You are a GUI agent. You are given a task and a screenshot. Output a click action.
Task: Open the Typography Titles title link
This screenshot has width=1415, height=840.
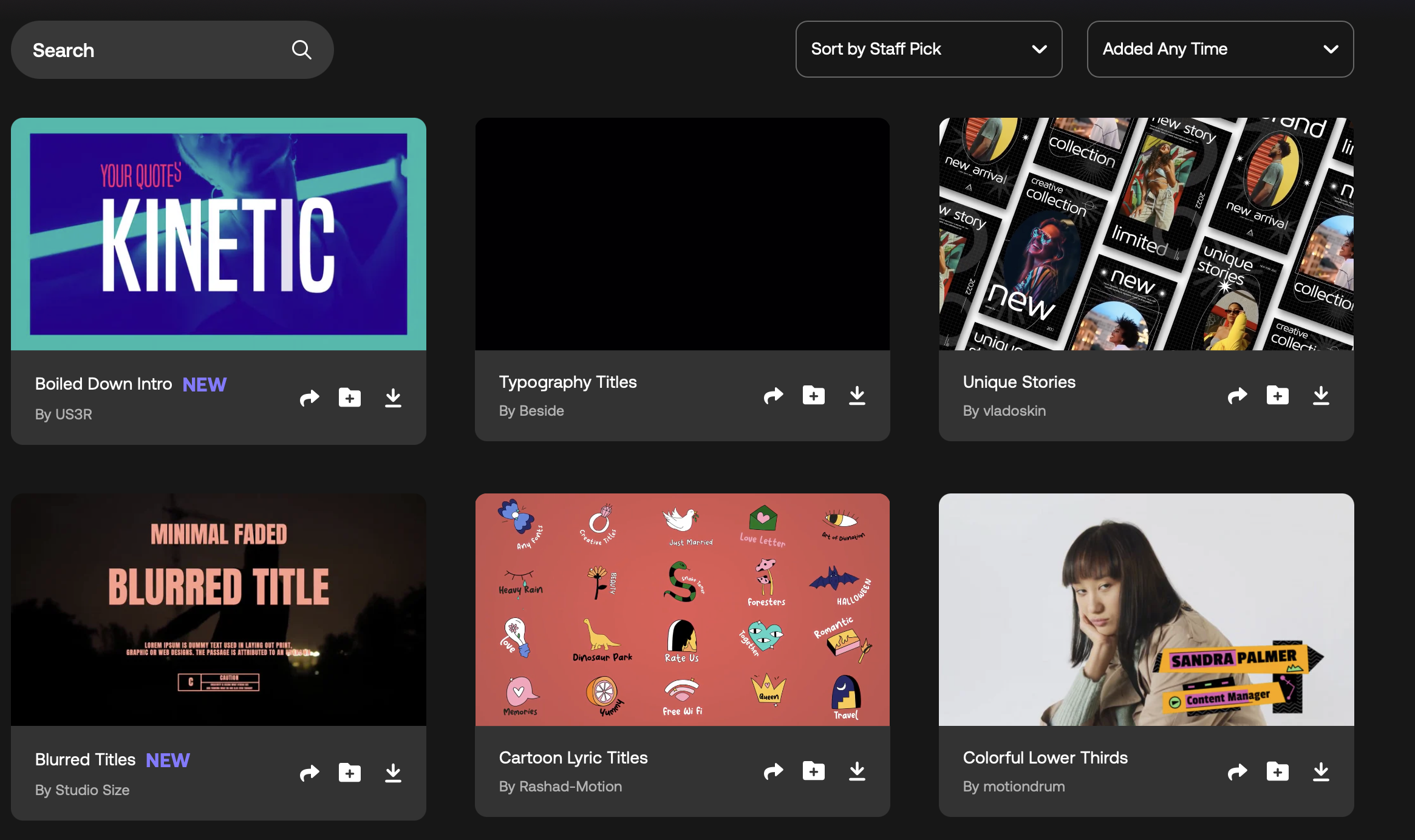coord(567,382)
